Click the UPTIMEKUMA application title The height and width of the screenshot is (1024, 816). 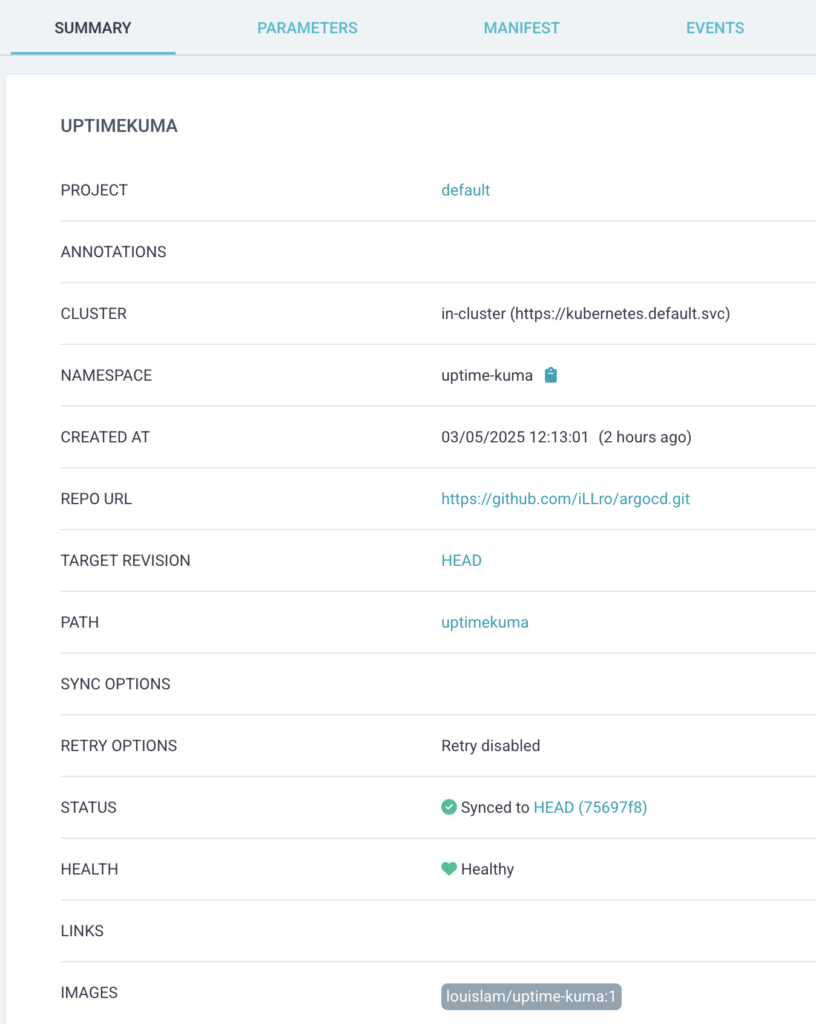[119, 126]
